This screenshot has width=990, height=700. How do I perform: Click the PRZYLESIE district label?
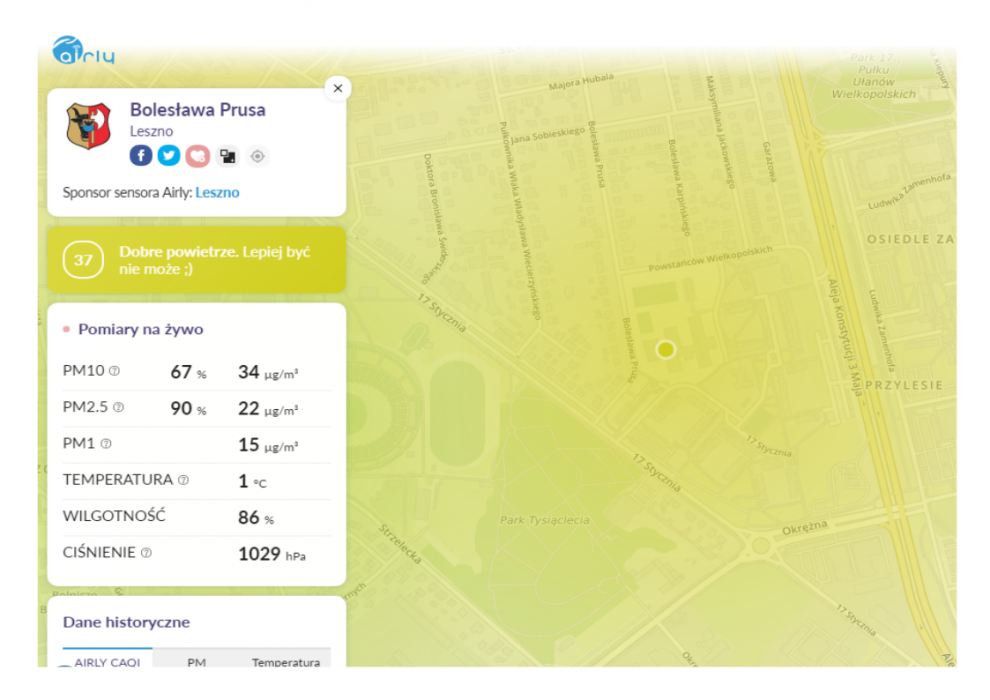[904, 385]
